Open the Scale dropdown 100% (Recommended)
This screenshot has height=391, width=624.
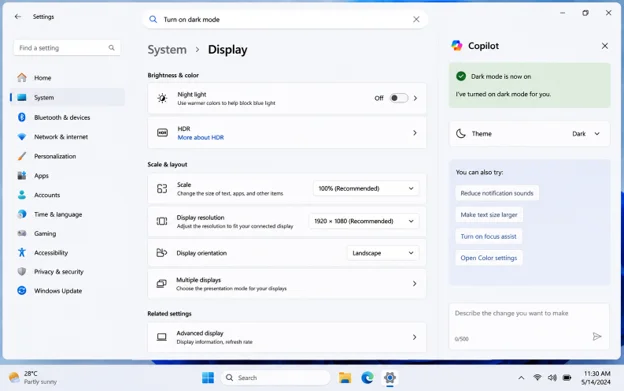point(366,189)
